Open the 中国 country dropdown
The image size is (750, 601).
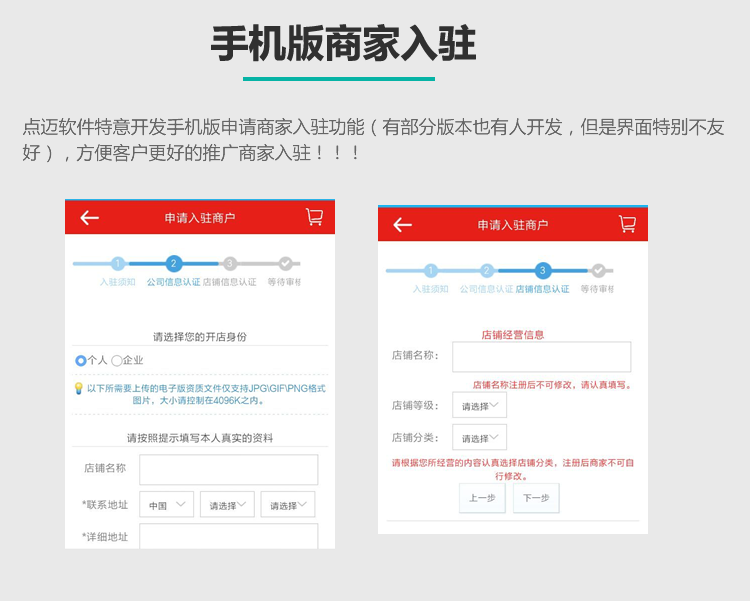click(166, 504)
